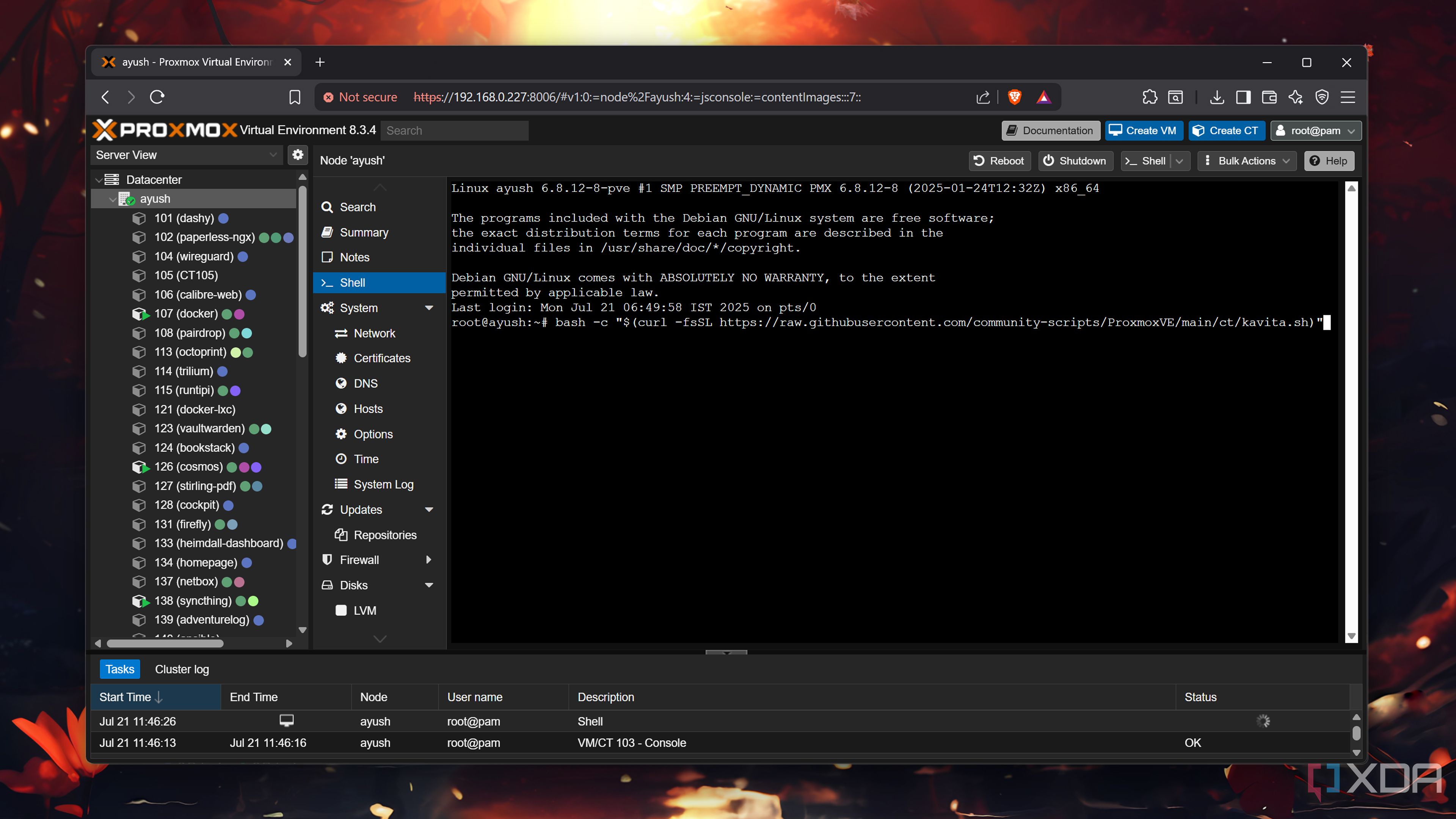Click the Brave Shields lion icon
Viewport: 1456px width, 819px height.
pos(1014,97)
